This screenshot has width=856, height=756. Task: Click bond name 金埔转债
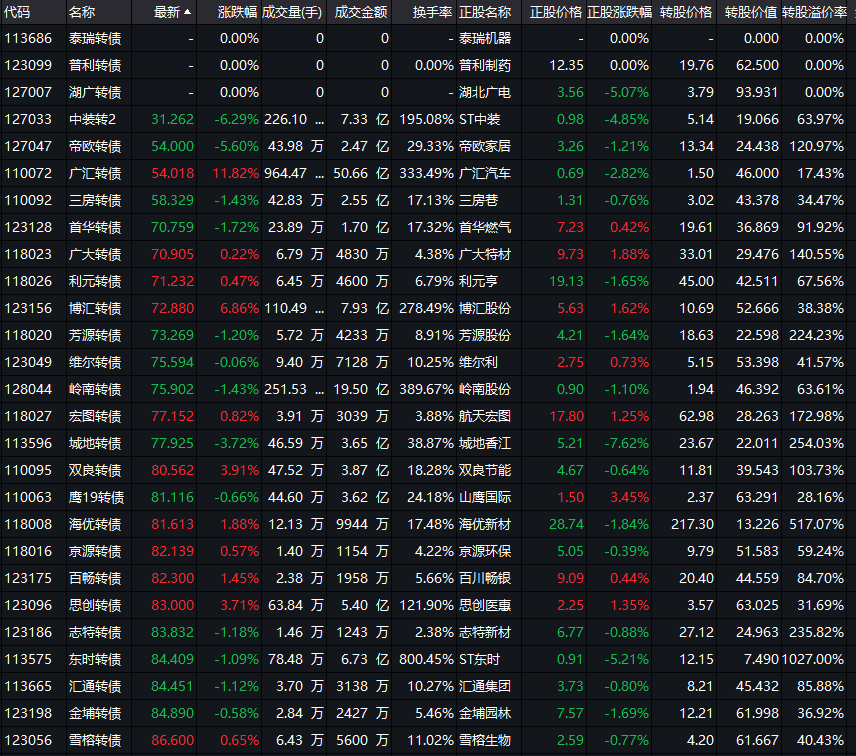[x=95, y=713]
